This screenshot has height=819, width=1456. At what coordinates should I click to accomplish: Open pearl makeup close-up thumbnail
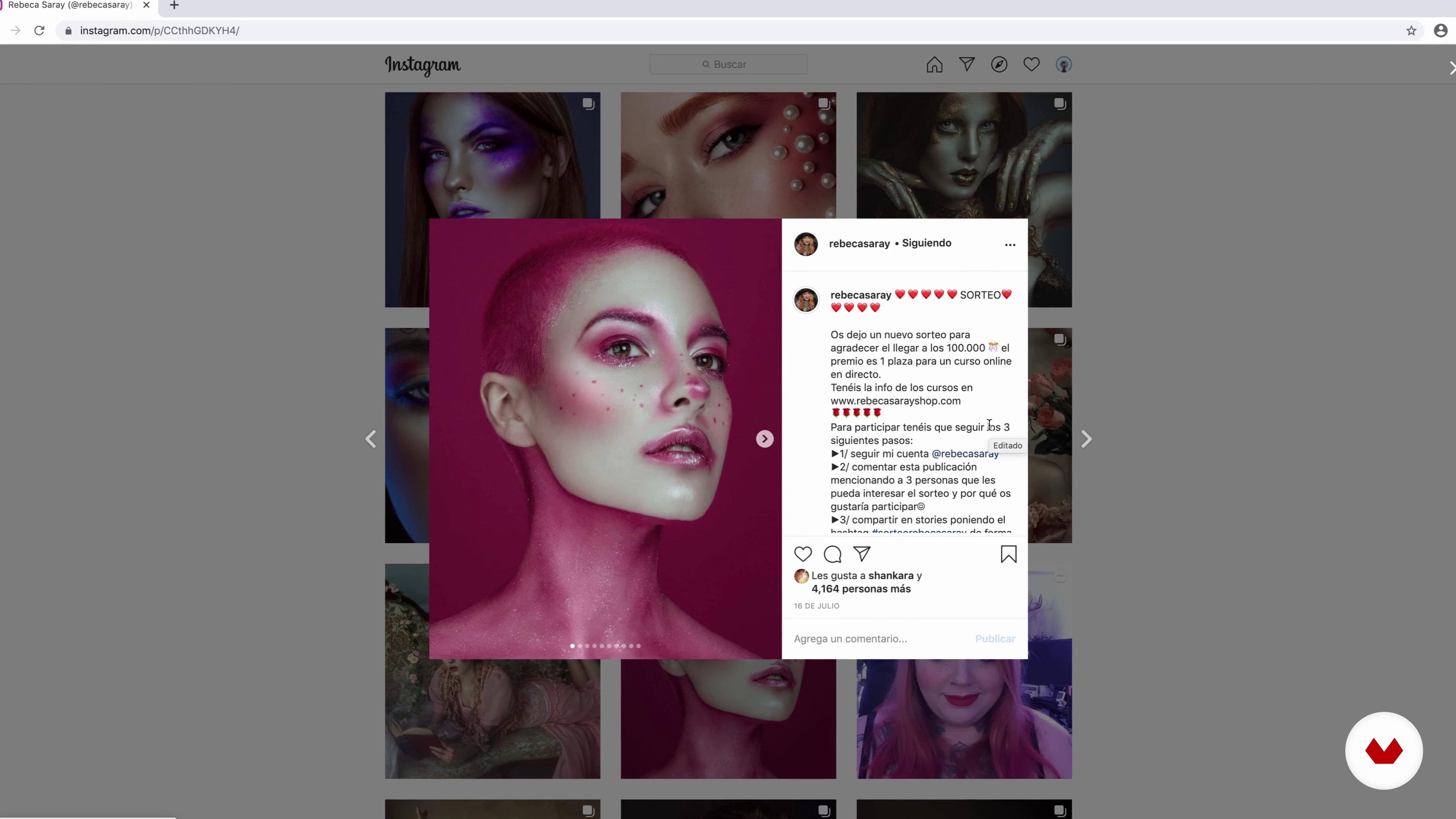(728, 155)
